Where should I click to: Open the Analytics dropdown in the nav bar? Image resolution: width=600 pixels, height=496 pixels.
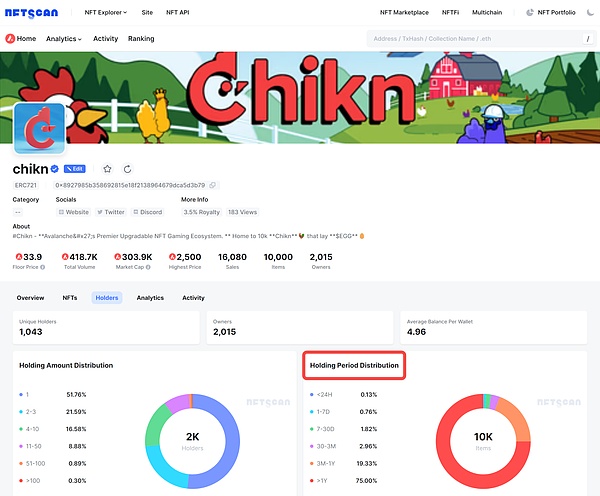coord(64,38)
